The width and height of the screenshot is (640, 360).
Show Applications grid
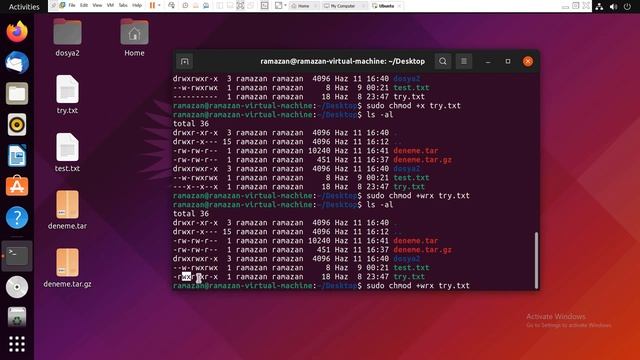tap(17, 344)
